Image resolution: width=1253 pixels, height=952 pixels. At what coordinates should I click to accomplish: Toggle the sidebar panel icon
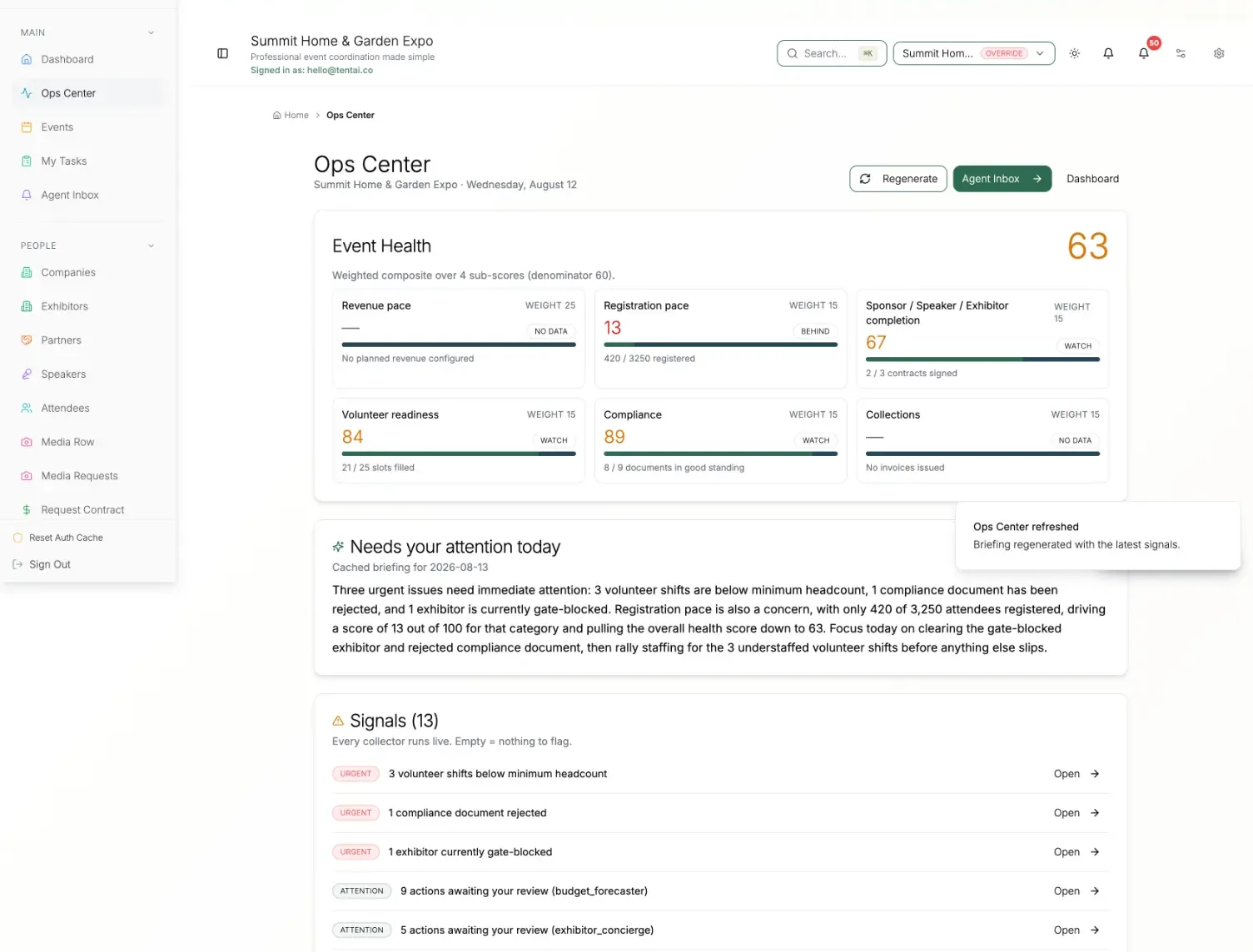(222, 53)
